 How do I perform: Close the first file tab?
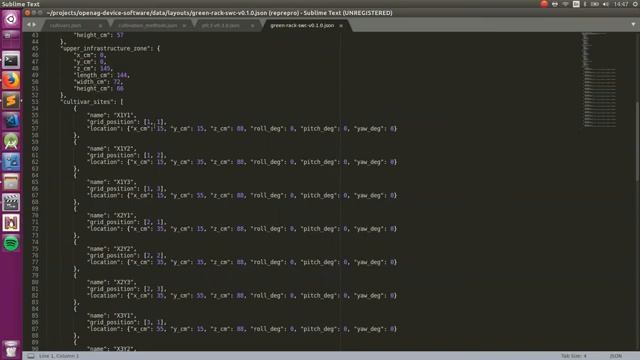(x=100, y=26)
